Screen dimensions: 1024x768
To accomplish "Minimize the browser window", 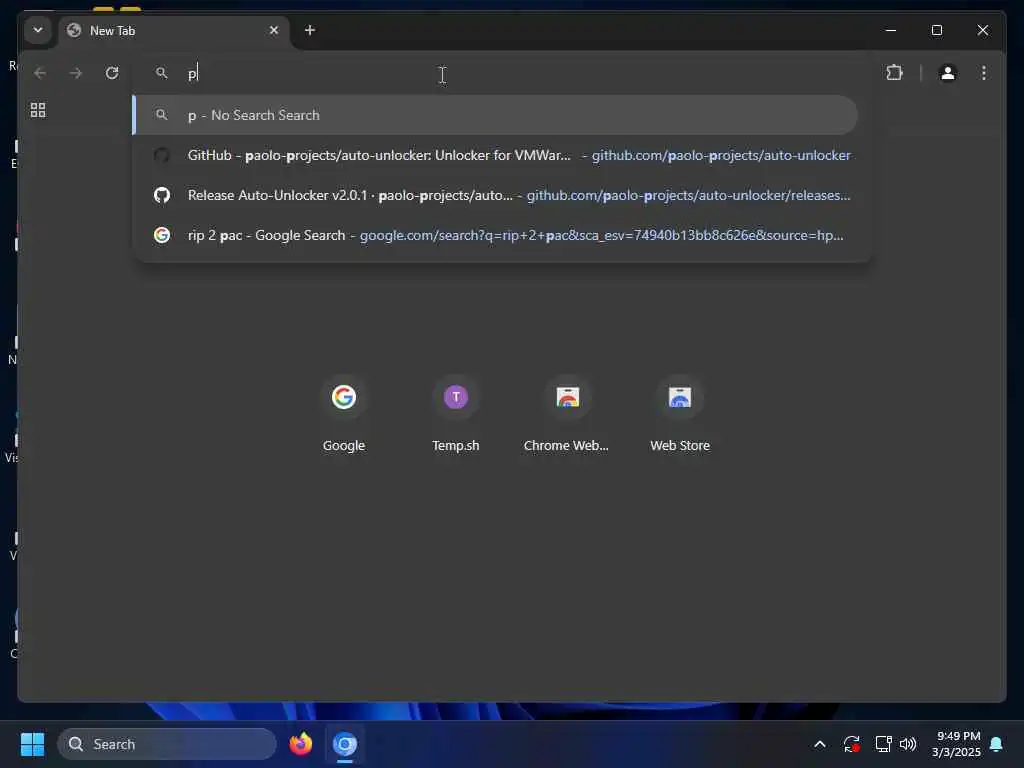I will [x=891, y=30].
